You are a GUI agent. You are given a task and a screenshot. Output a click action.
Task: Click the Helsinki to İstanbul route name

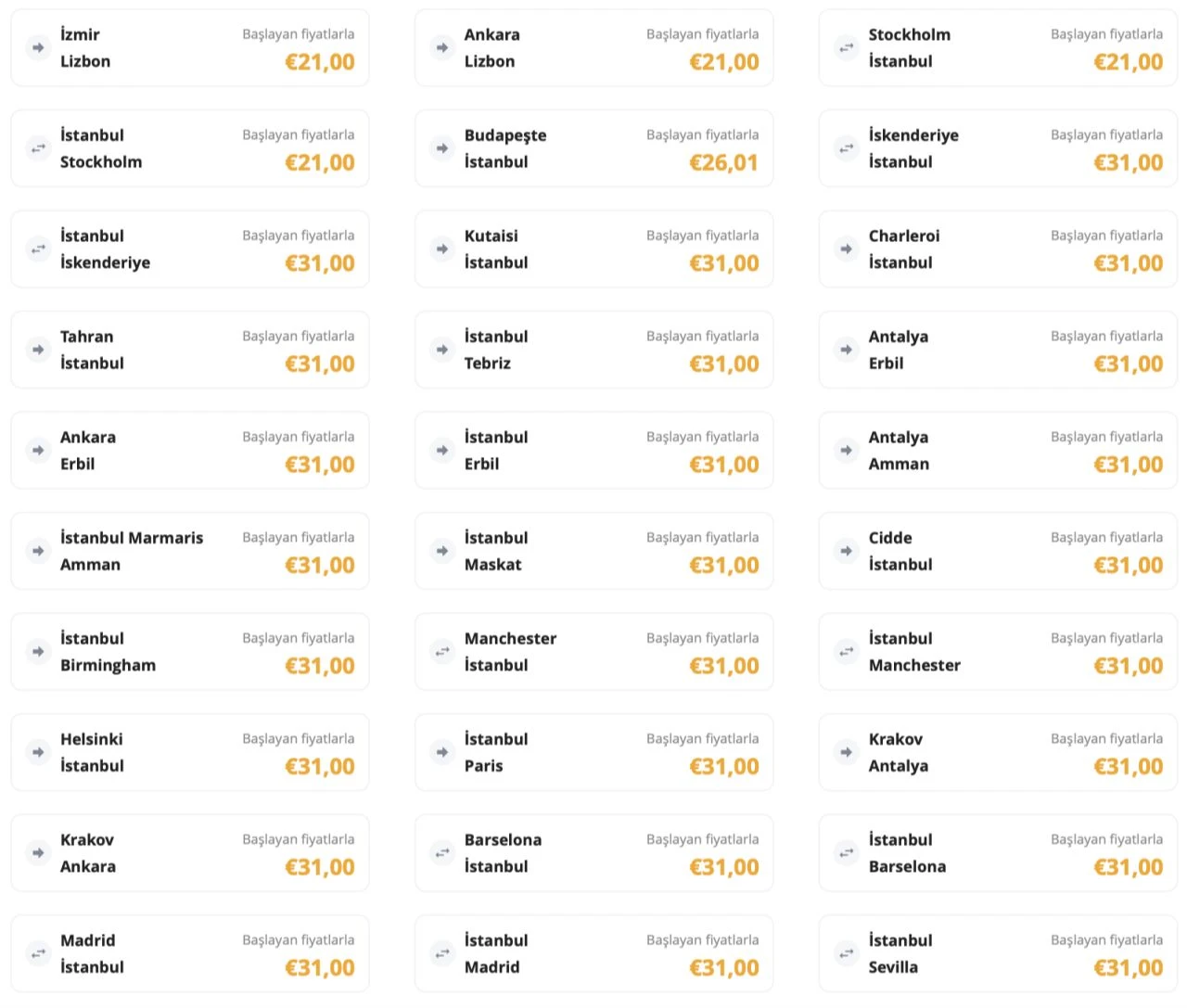click(x=92, y=752)
